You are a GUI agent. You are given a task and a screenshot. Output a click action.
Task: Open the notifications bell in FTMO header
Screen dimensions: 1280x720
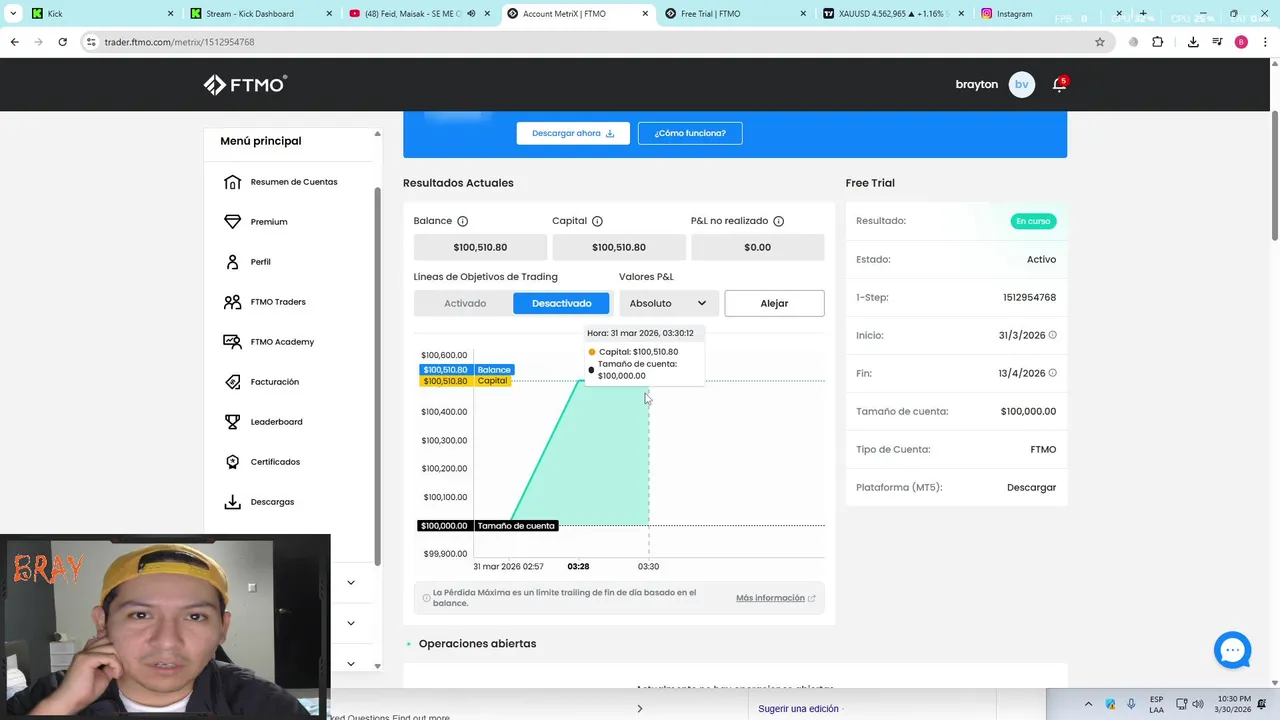pyautogui.click(x=1059, y=84)
